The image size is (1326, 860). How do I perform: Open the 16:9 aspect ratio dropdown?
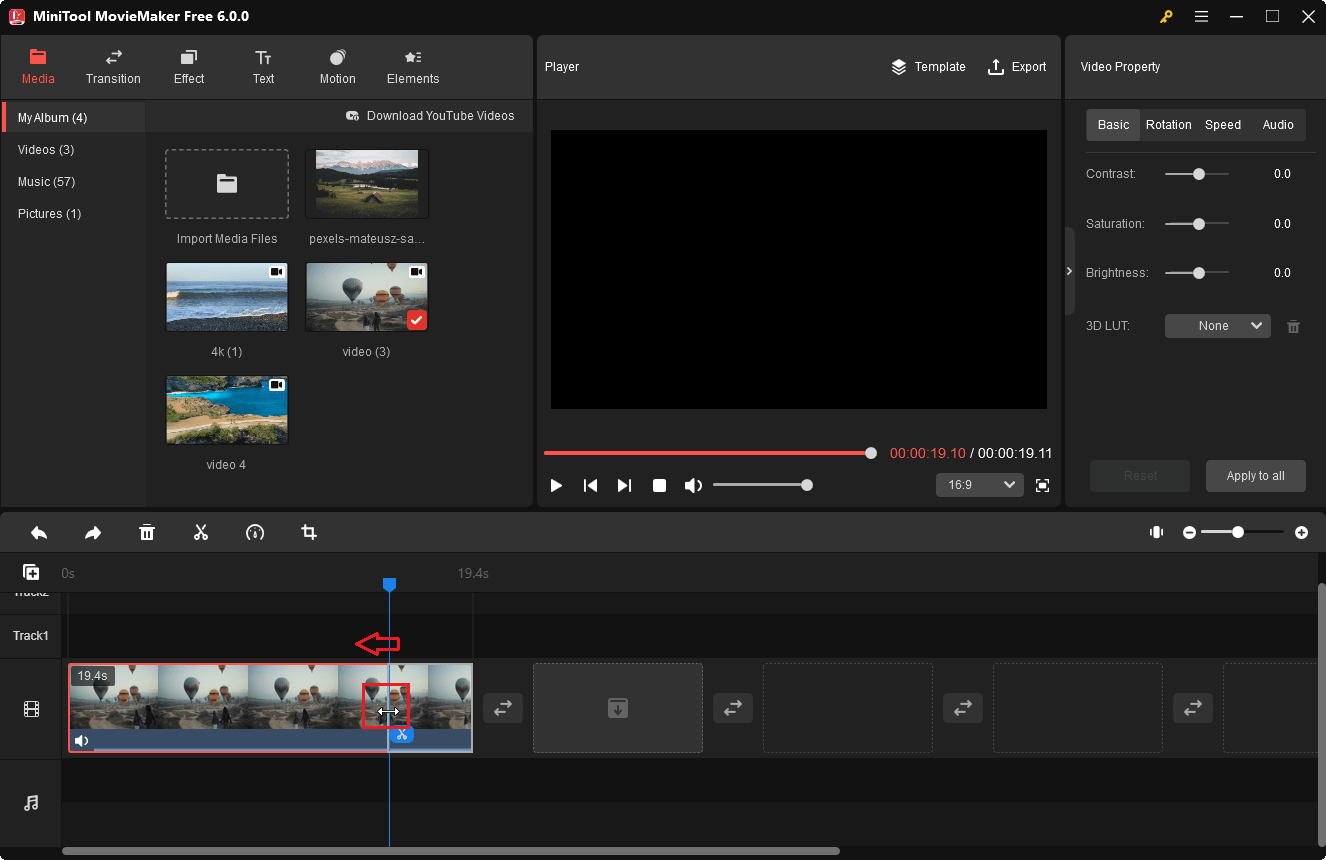pos(980,484)
